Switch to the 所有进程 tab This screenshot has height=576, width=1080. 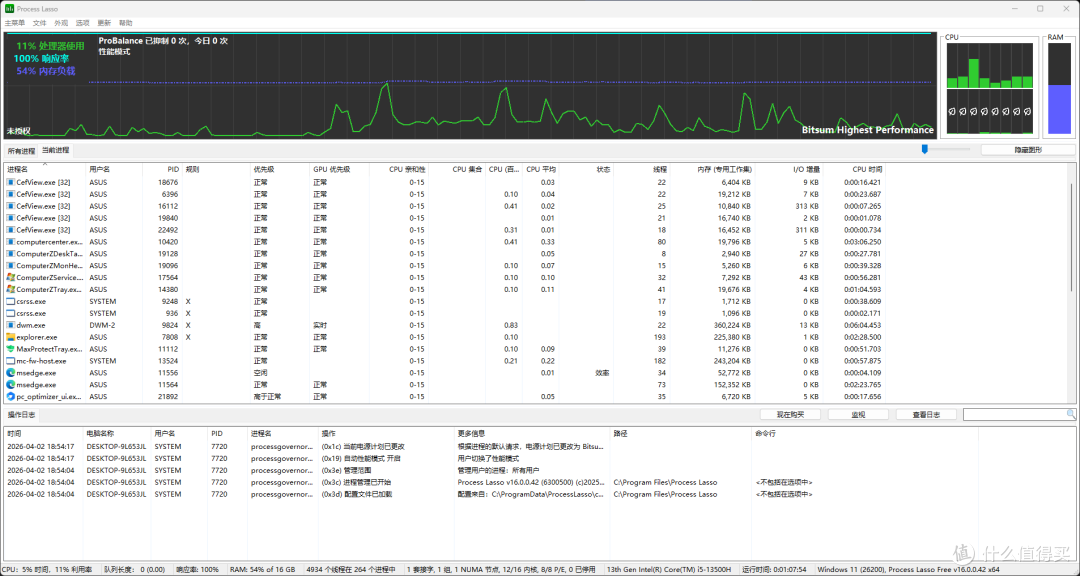(21, 151)
